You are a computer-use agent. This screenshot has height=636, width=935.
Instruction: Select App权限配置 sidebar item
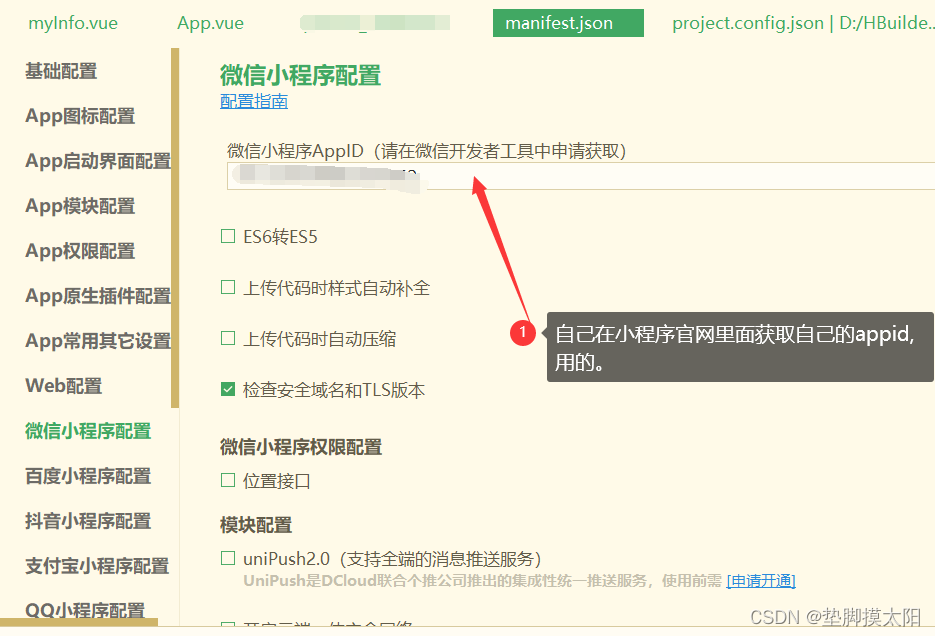coord(80,251)
